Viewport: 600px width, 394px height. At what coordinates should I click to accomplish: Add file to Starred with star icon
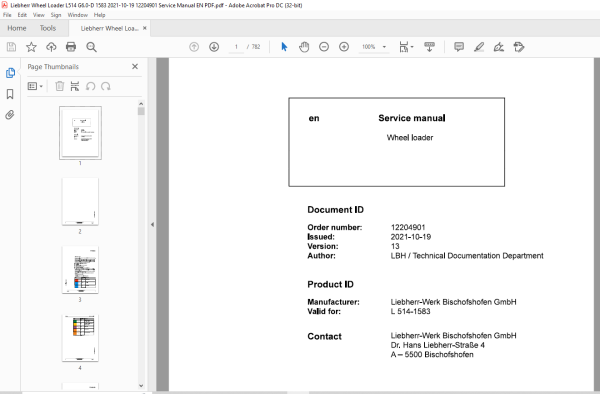click(x=31, y=47)
